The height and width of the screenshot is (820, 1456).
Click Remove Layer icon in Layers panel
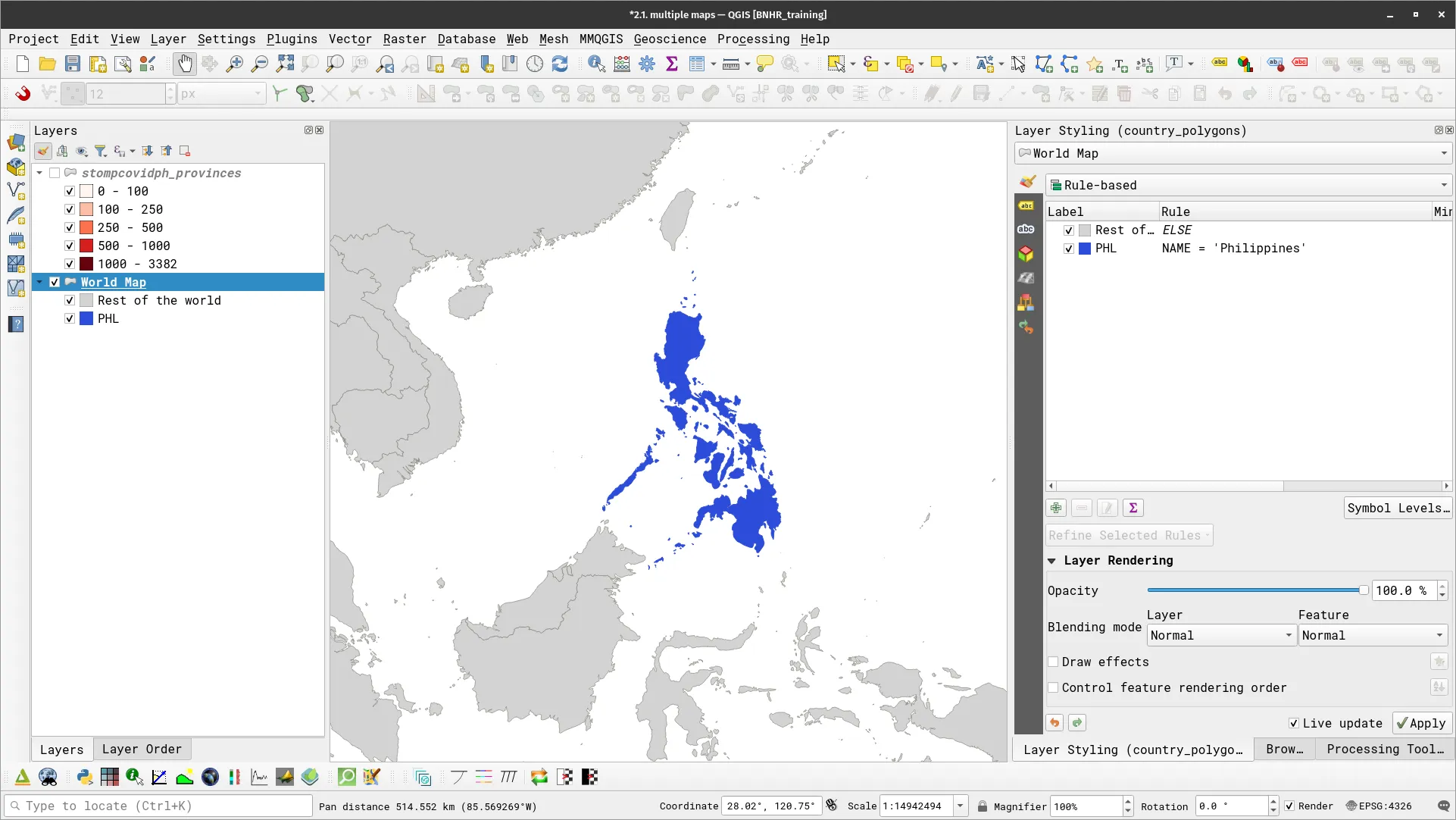coord(184,151)
